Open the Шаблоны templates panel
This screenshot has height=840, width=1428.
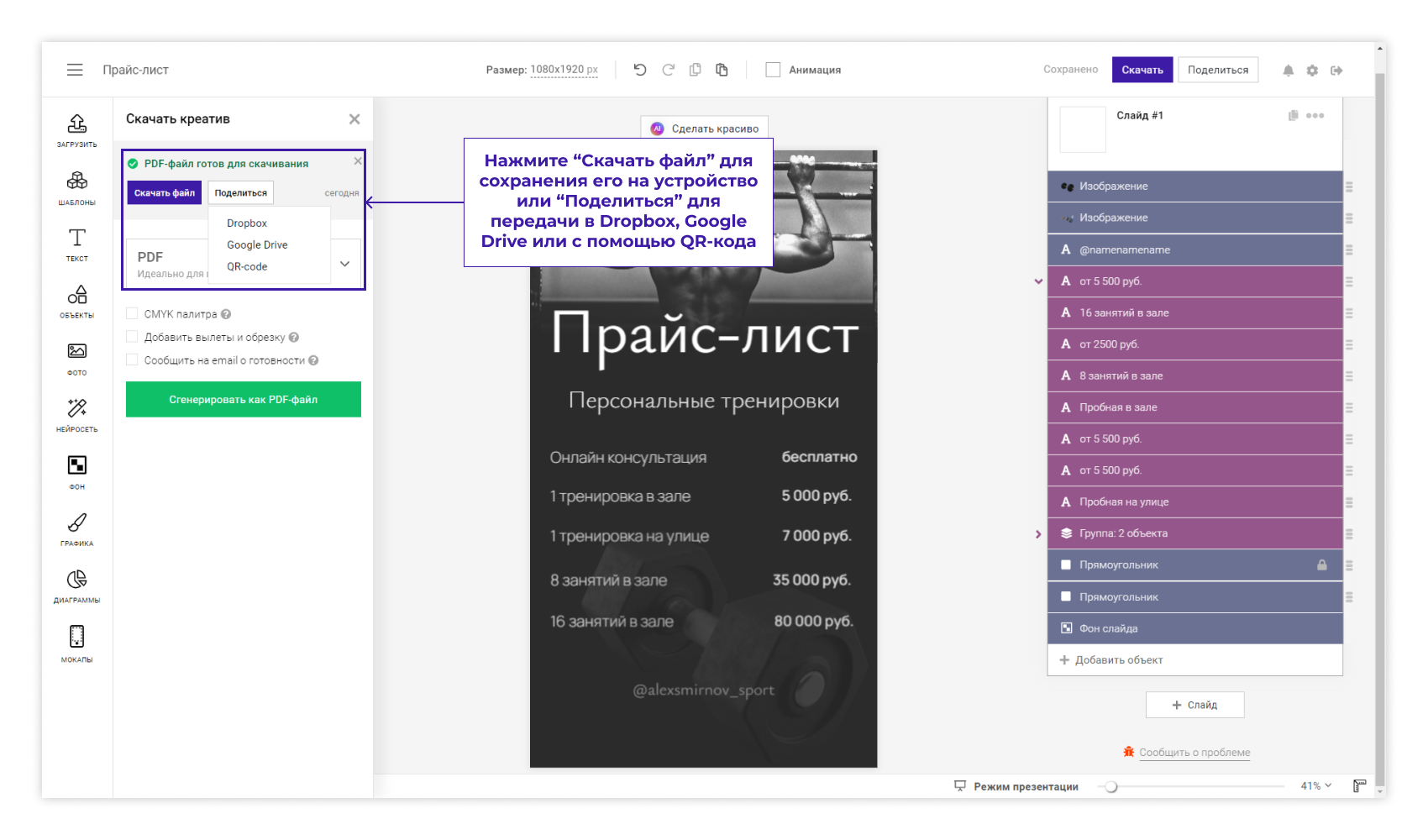click(x=76, y=187)
